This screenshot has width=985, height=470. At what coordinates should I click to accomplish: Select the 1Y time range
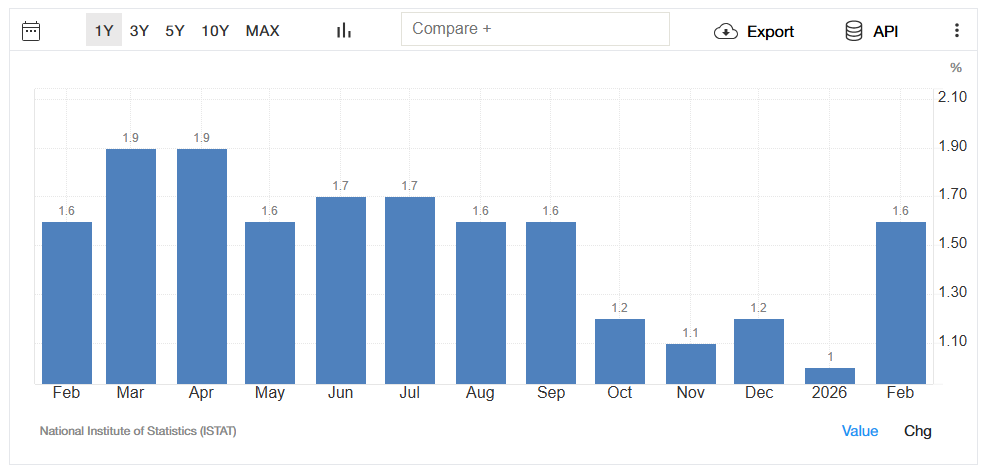click(104, 31)
